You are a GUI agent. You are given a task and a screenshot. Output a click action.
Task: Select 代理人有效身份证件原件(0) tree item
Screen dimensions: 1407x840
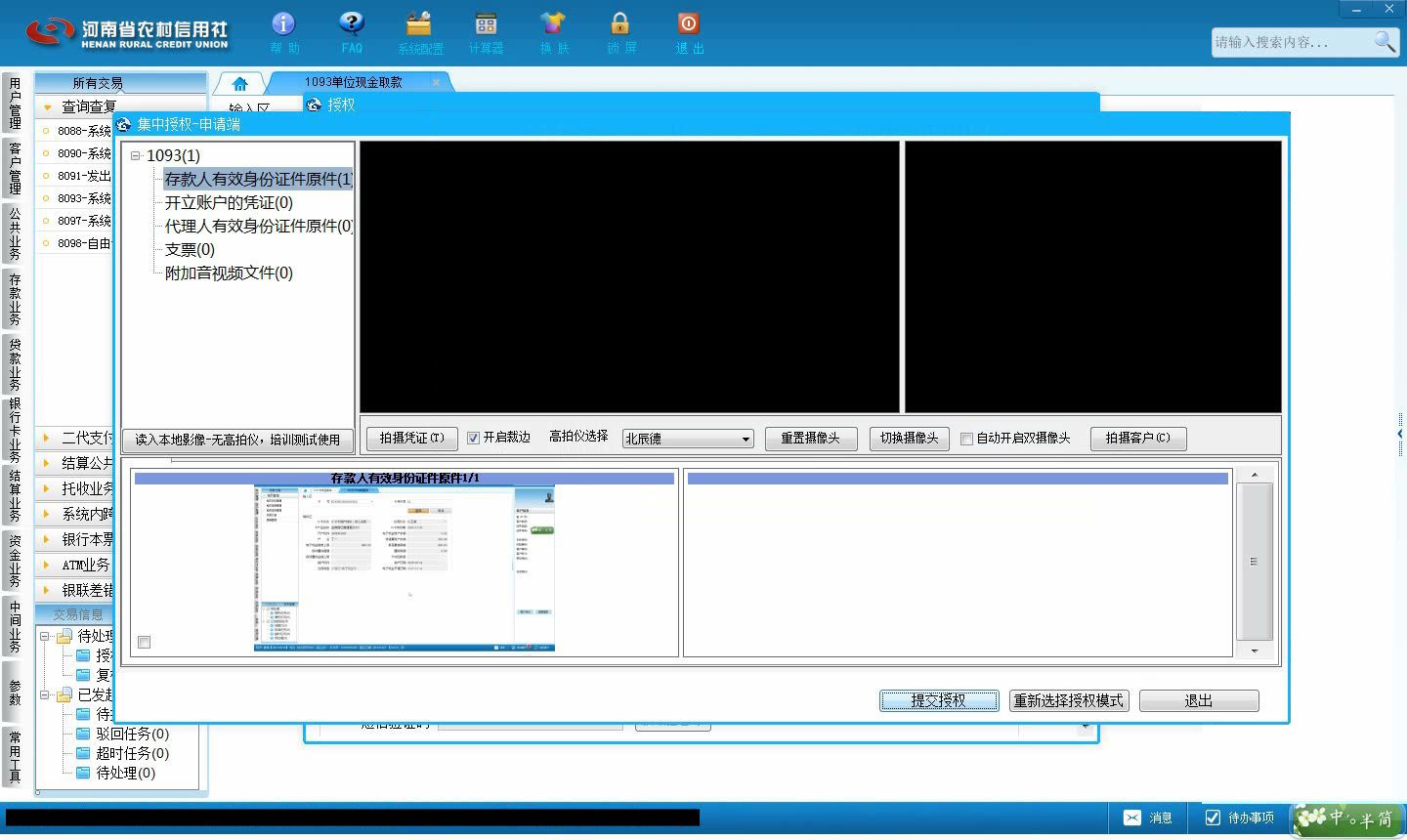259,226
